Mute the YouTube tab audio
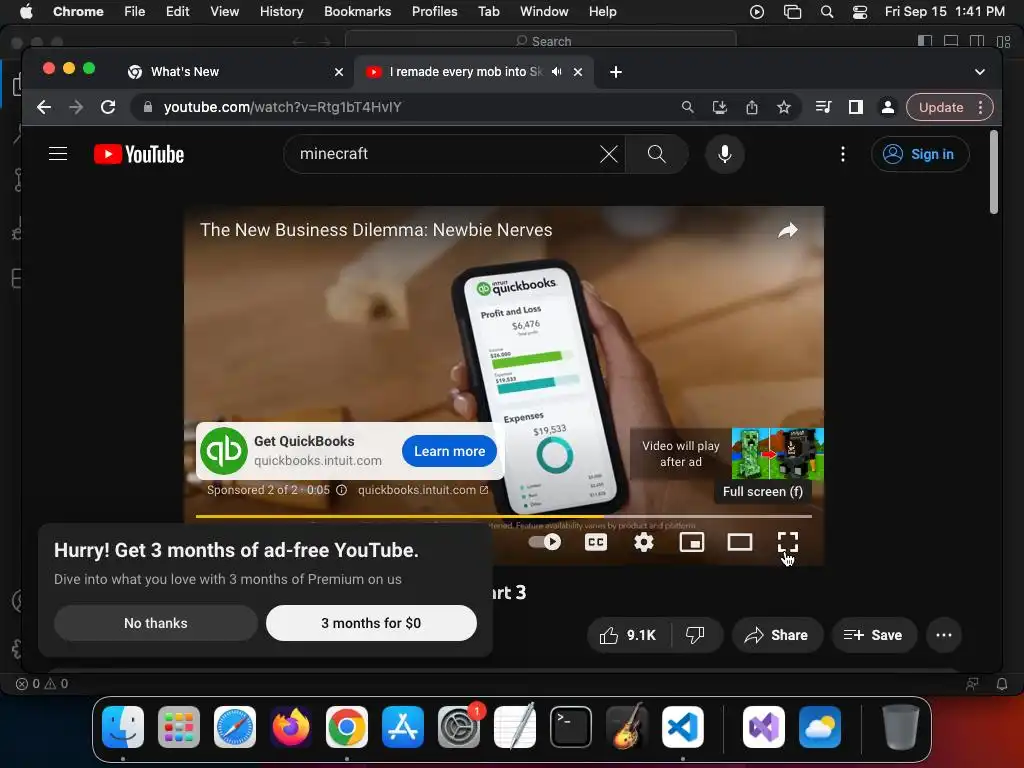This screenshot has height=768, width=1024. pos(556,72)
